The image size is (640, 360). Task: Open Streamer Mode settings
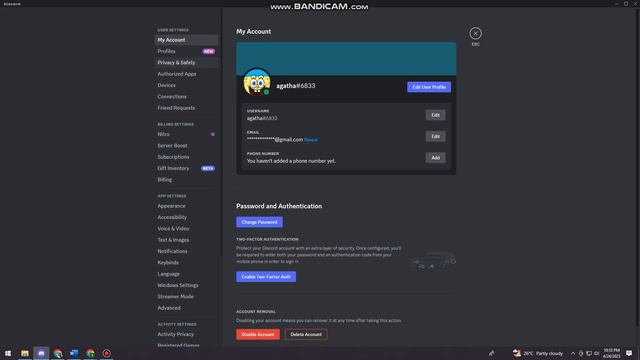[186, 297]
